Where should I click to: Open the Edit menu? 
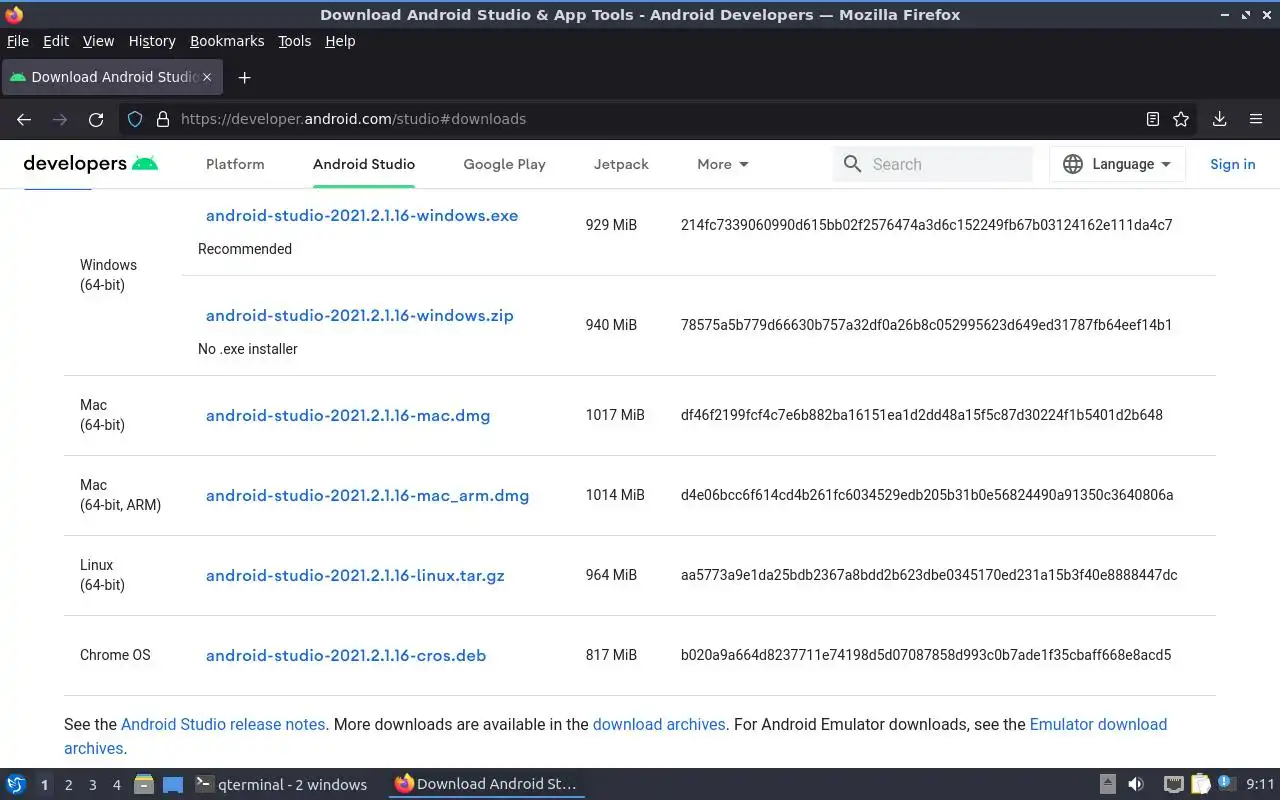(56, 41)
